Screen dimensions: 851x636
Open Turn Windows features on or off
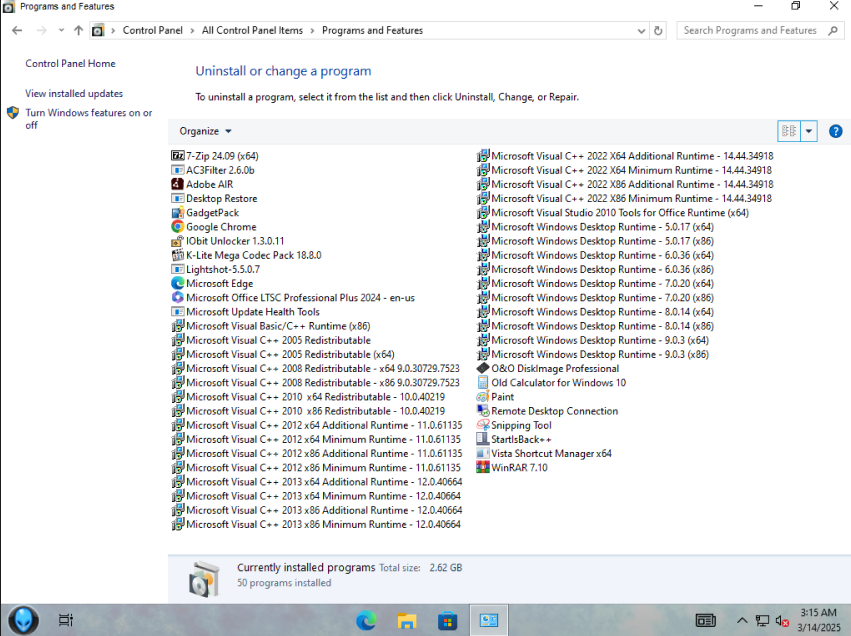[89, 119]
